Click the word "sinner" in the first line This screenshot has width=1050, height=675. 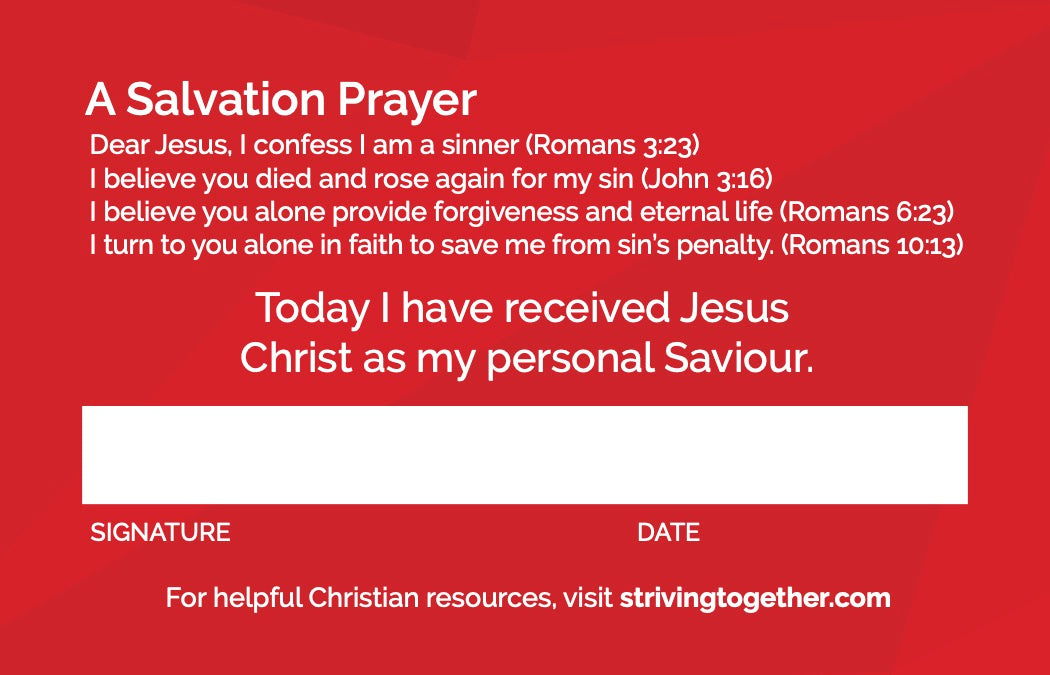click(483, 145)
